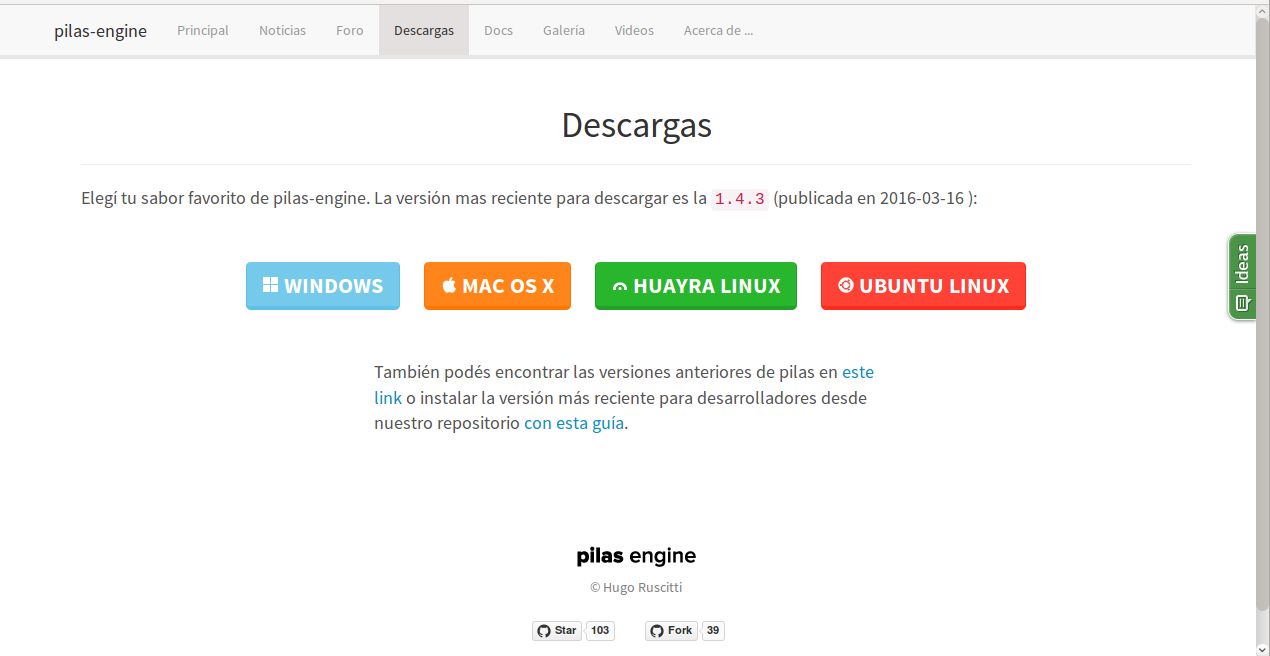Click the Ubuntu logo icon
Screen dimensions: 1270x656
[846, 285]
